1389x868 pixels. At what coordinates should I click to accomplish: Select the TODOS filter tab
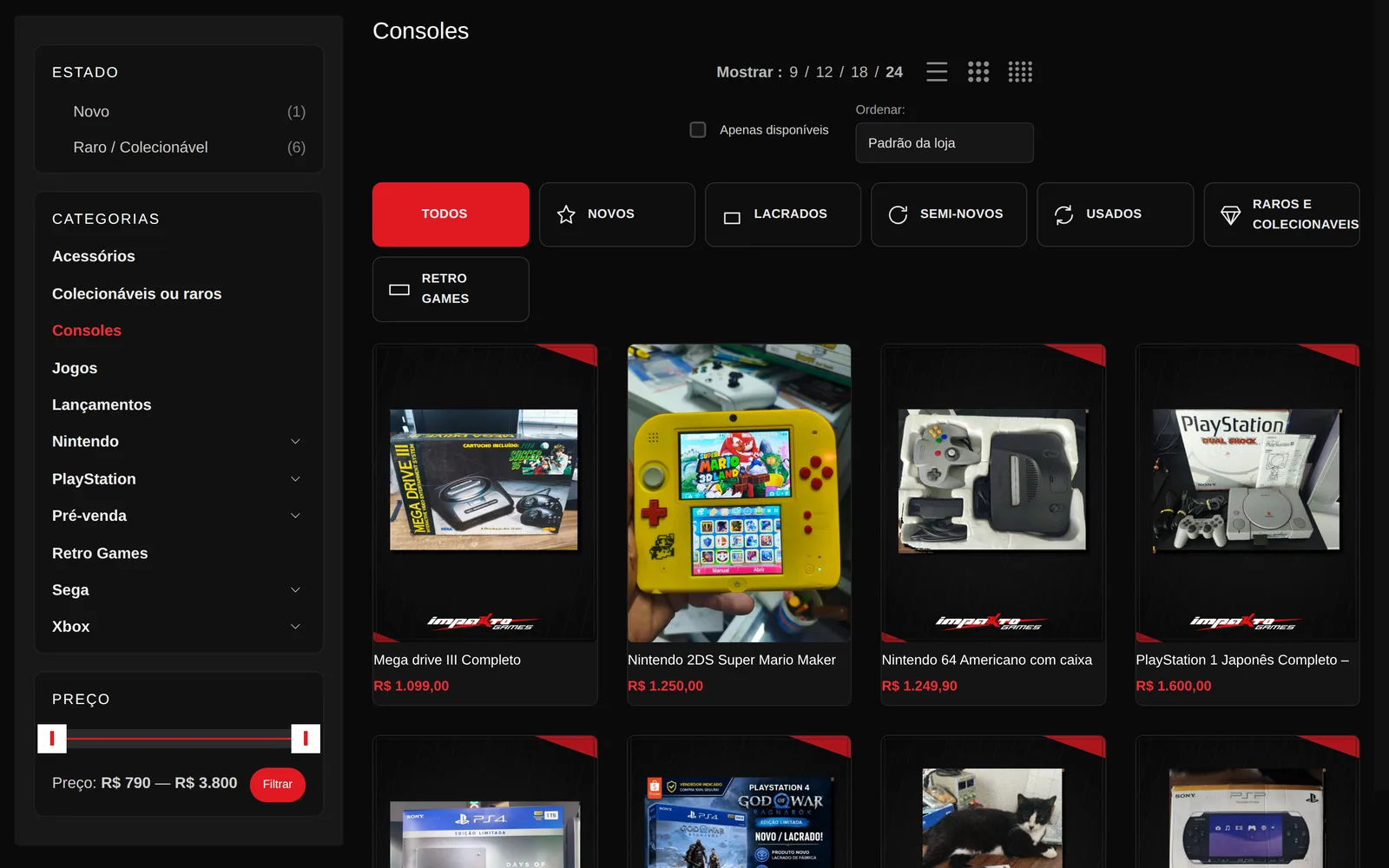pyautogui.click(x=451, y=214)
